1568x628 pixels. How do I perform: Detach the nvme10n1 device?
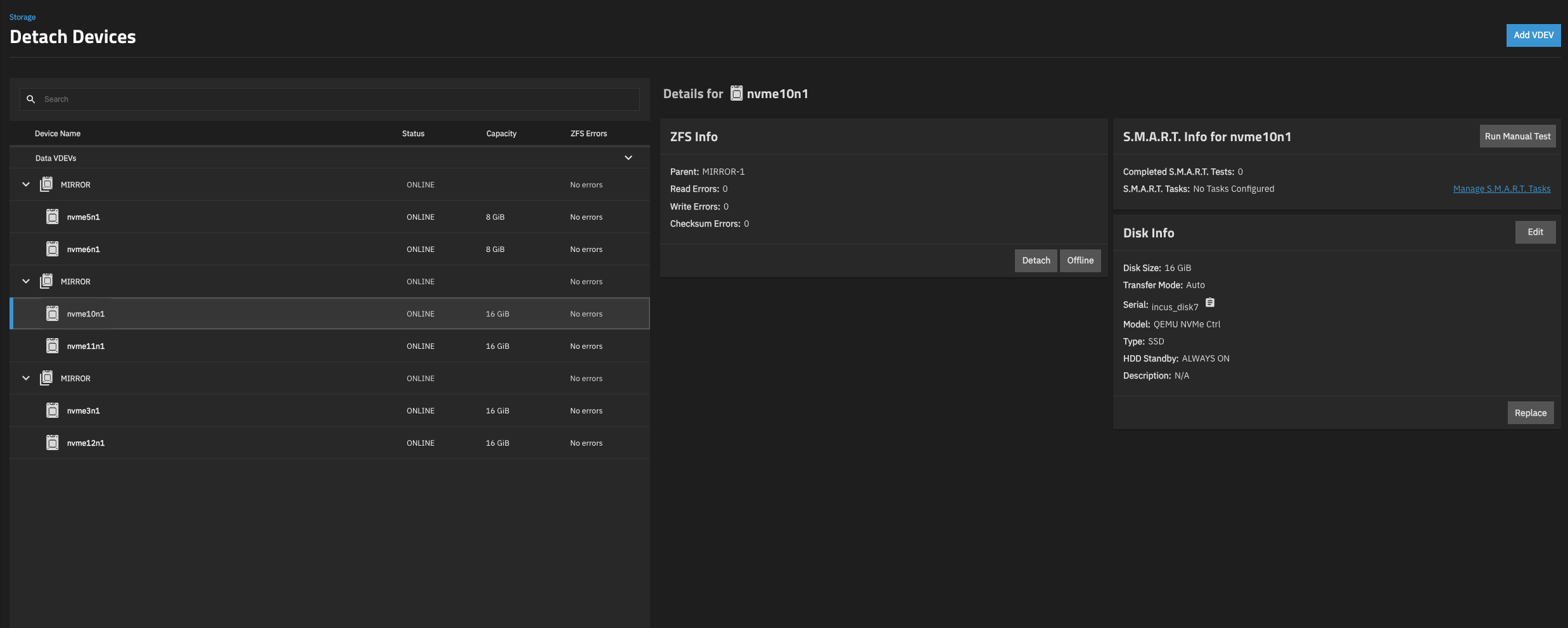click(x=1036, y=260)
